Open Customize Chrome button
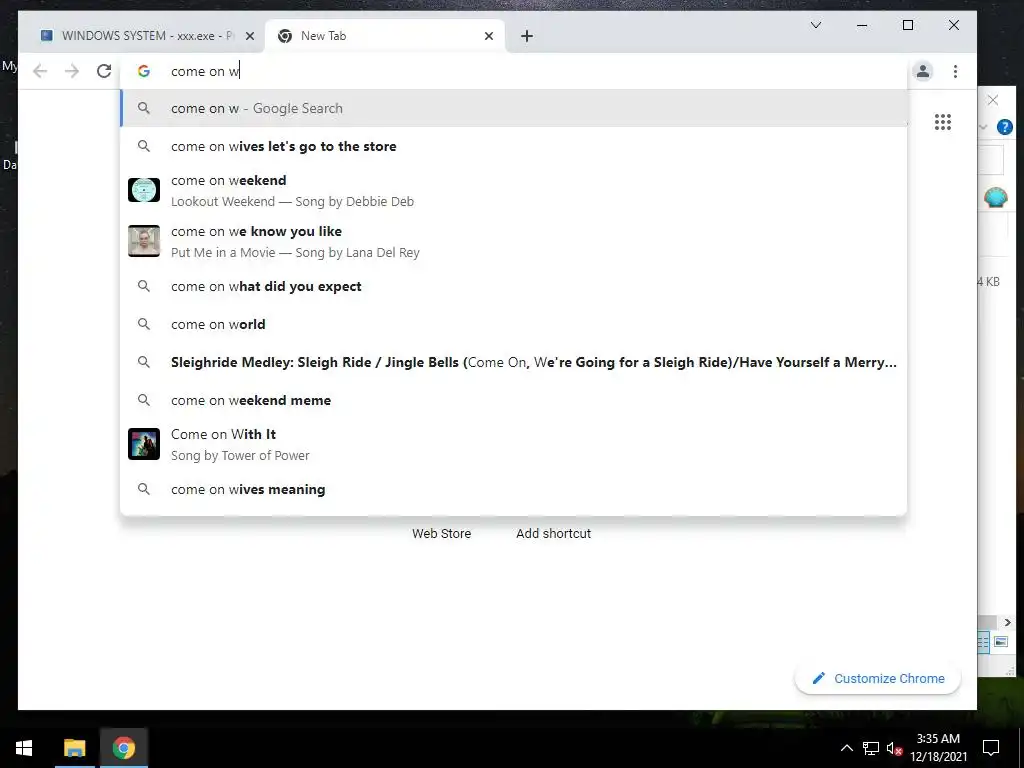 pos(878,679)
